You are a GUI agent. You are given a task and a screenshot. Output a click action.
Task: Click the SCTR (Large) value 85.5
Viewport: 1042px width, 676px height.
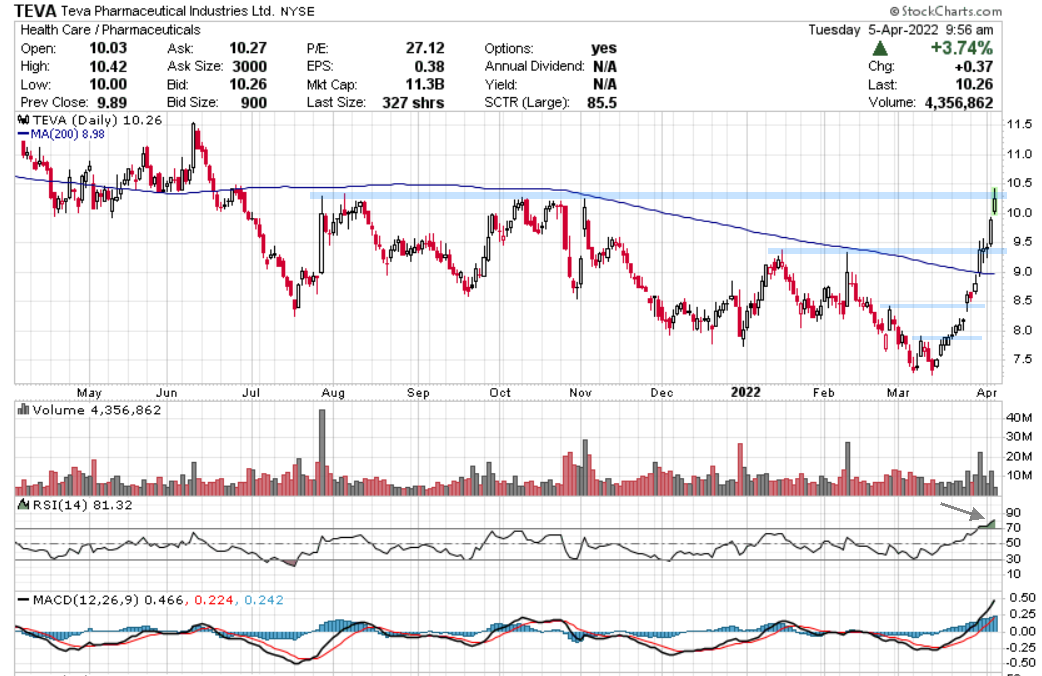point(602,103)
